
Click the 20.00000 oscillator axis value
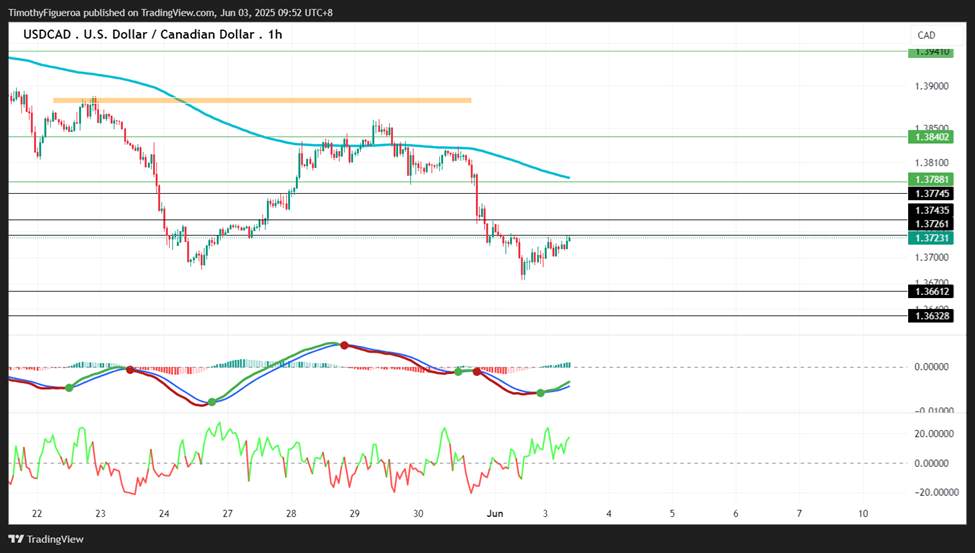point(935,434)
